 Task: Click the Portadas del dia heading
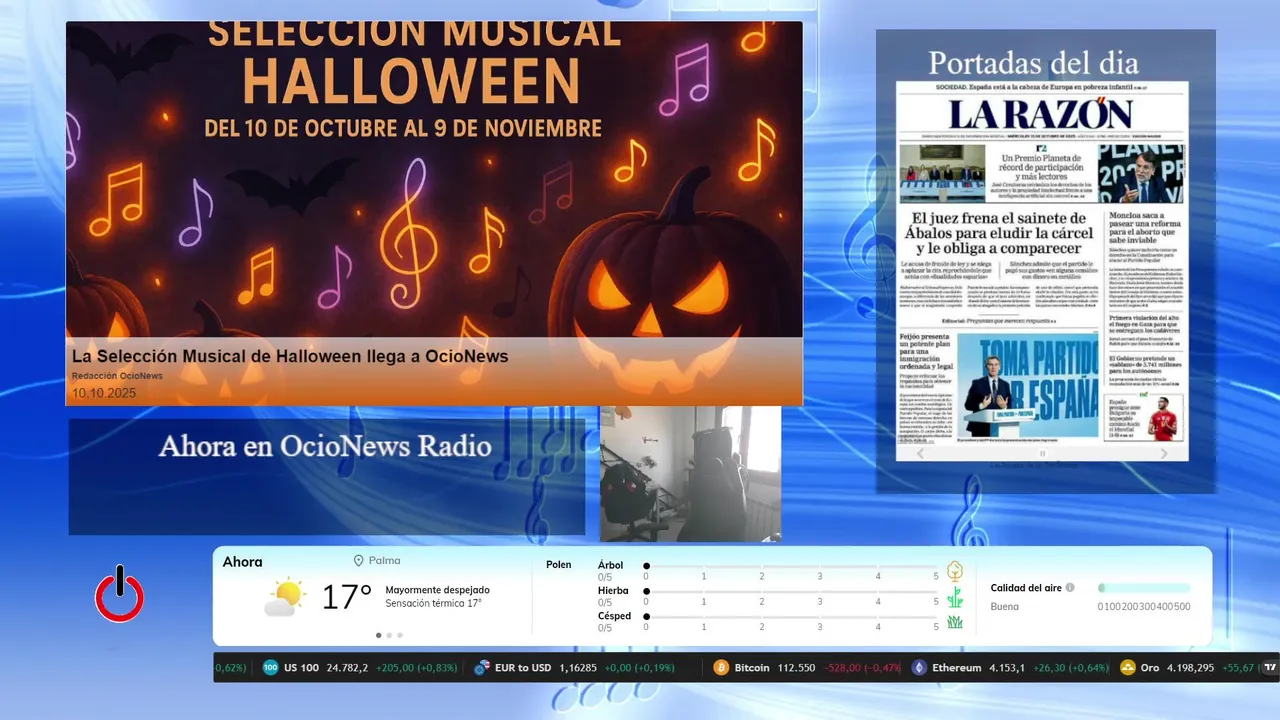(x=1033, y=62)
